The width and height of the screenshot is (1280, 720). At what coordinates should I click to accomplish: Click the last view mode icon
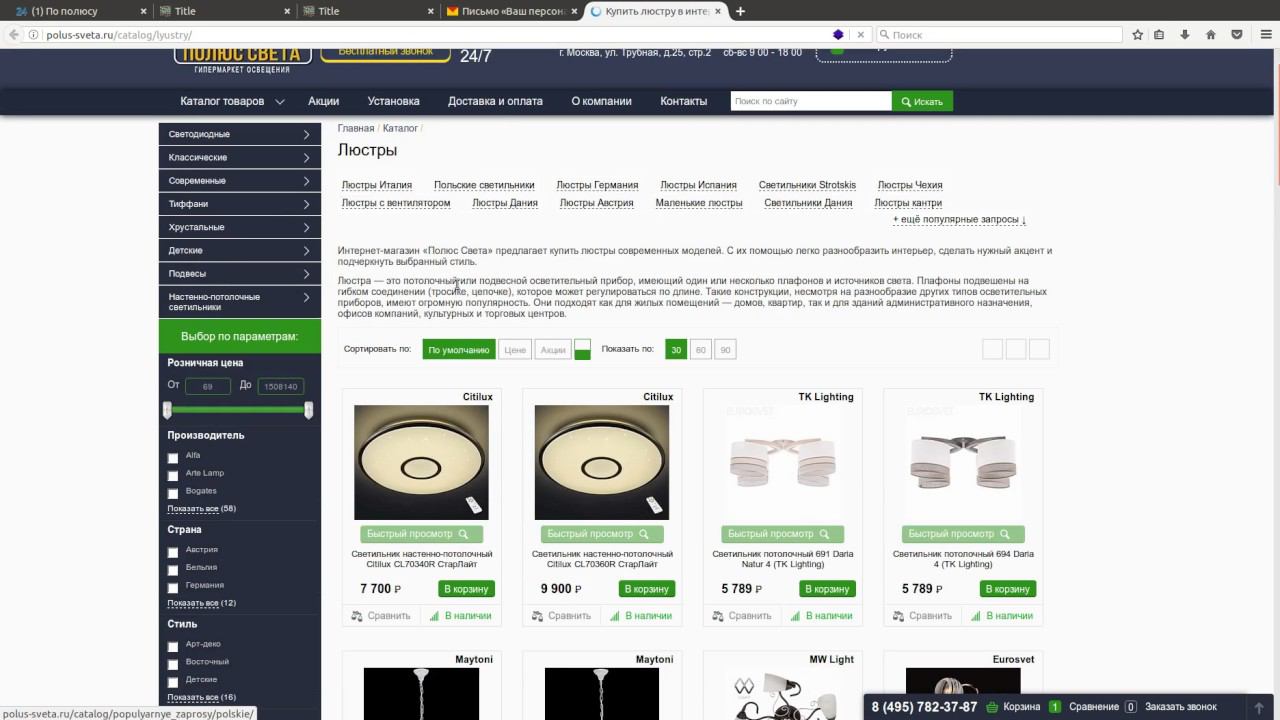click(x=1039, y=349)
